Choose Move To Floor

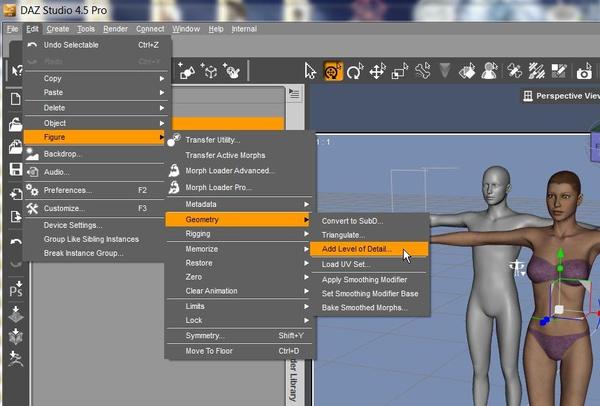coord(238,351)
